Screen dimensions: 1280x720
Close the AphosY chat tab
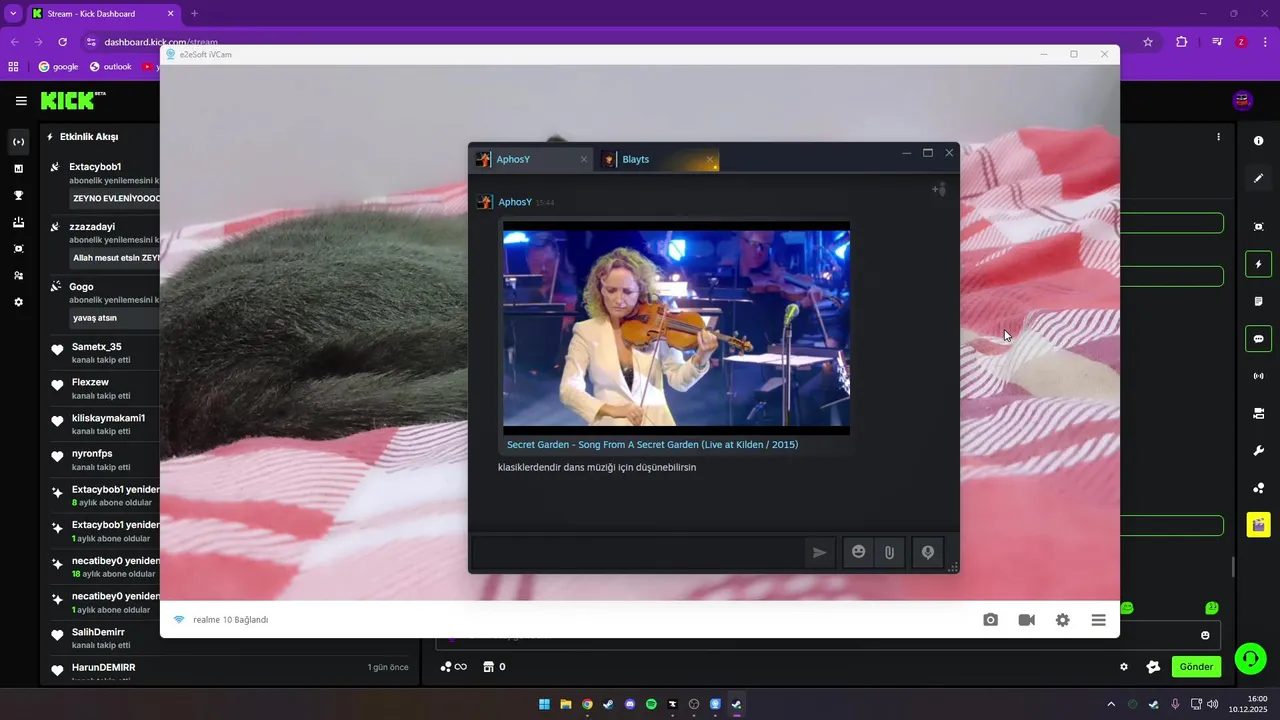pos(584,159)
